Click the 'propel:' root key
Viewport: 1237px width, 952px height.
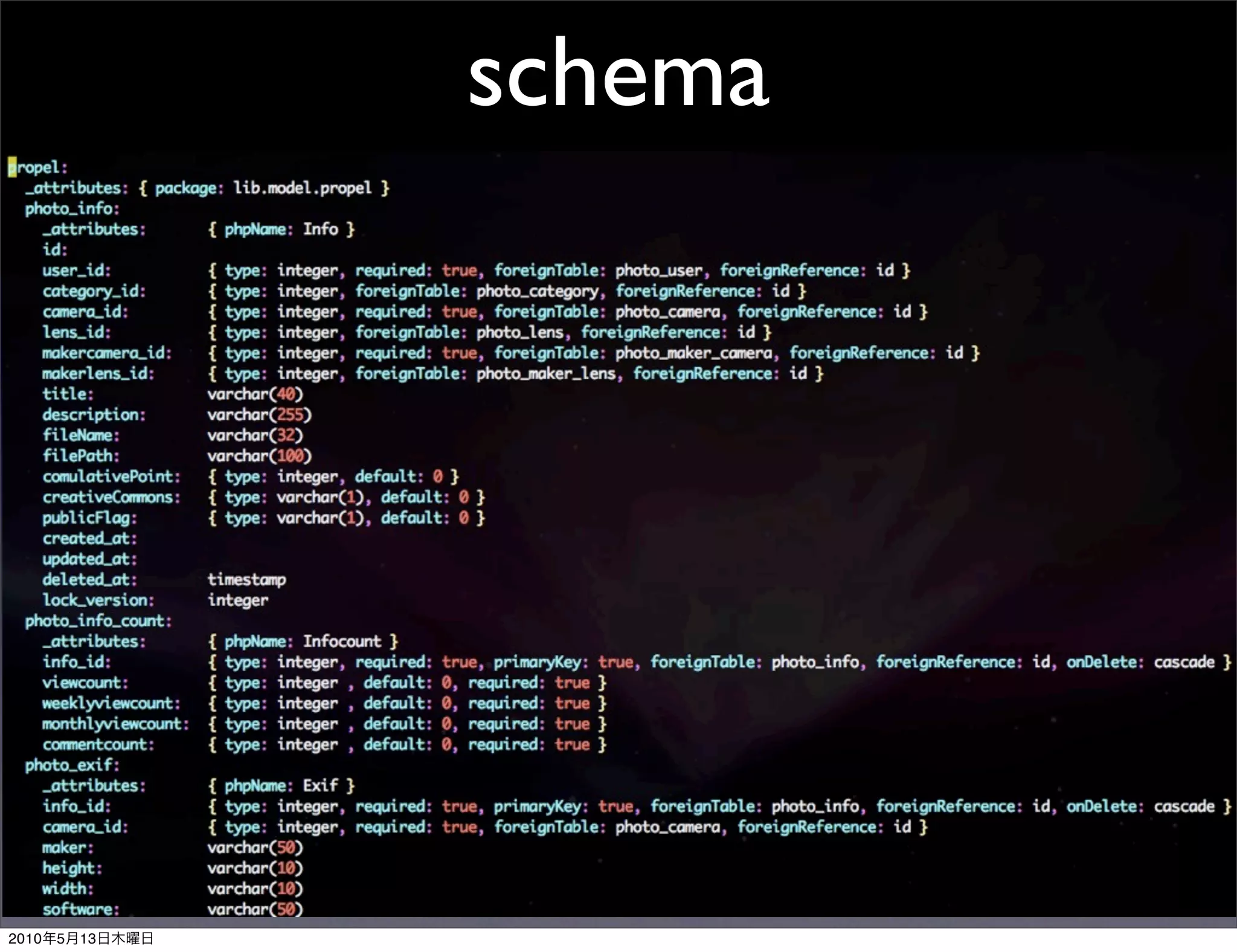point(37,167)
